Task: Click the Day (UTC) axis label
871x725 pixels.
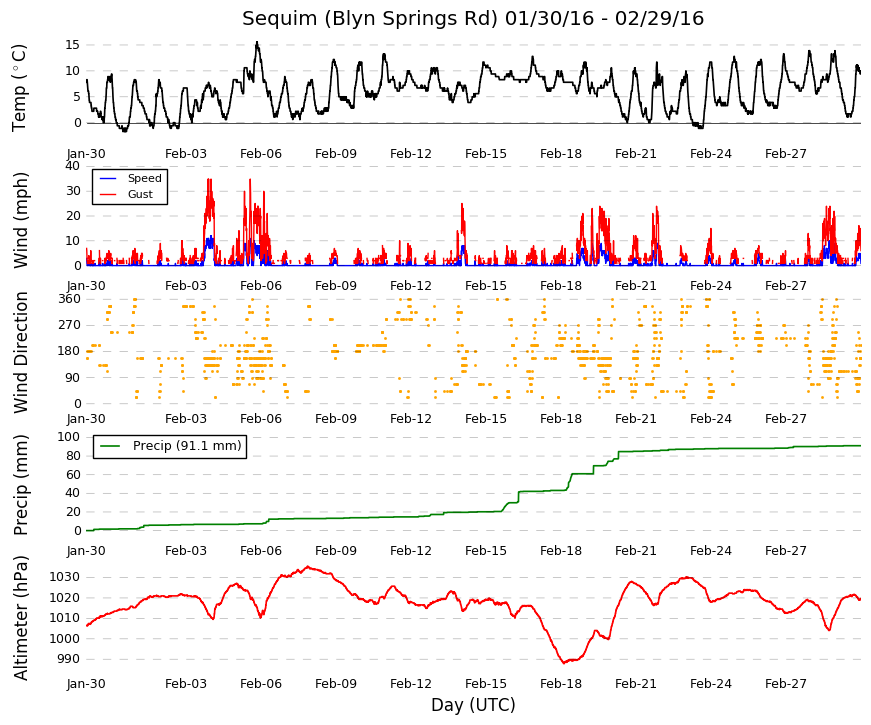Action: (x=473, y=705)
